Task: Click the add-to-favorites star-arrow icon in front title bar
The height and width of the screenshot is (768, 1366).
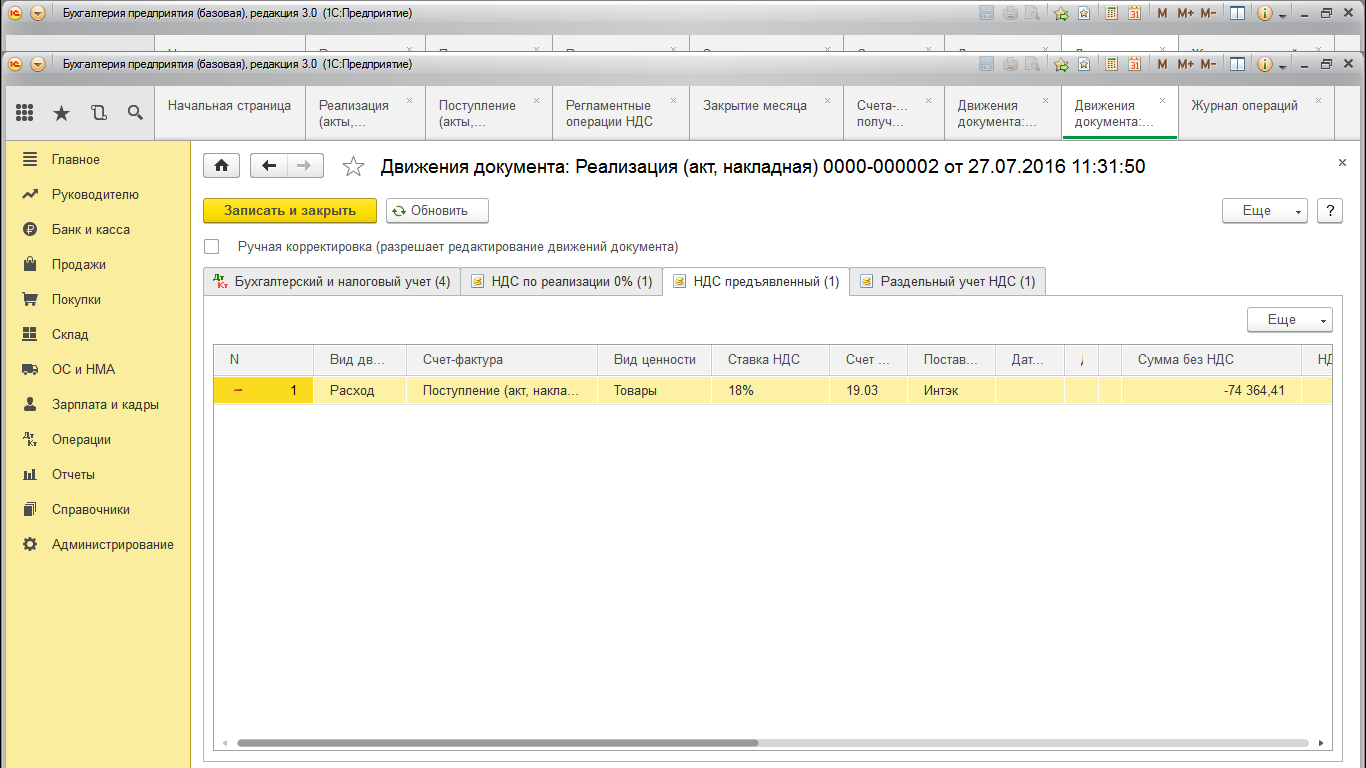Action: 1061,64
